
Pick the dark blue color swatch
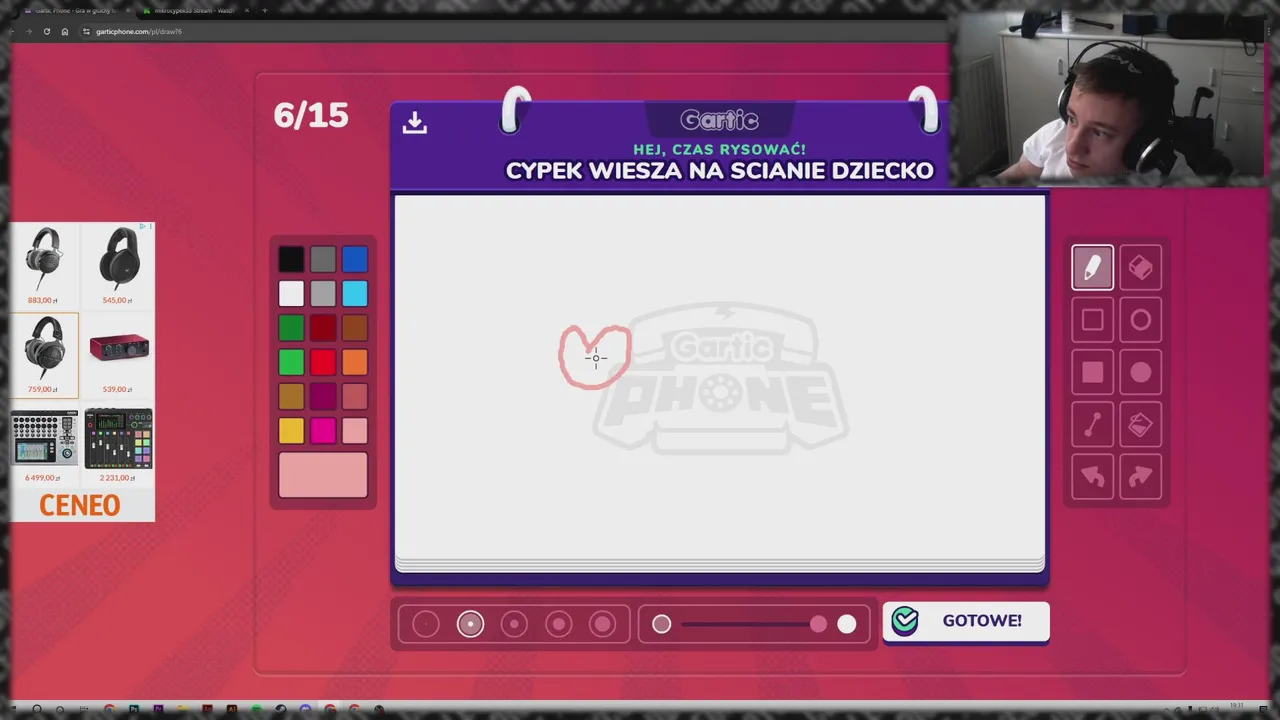(x=355, y=260)
